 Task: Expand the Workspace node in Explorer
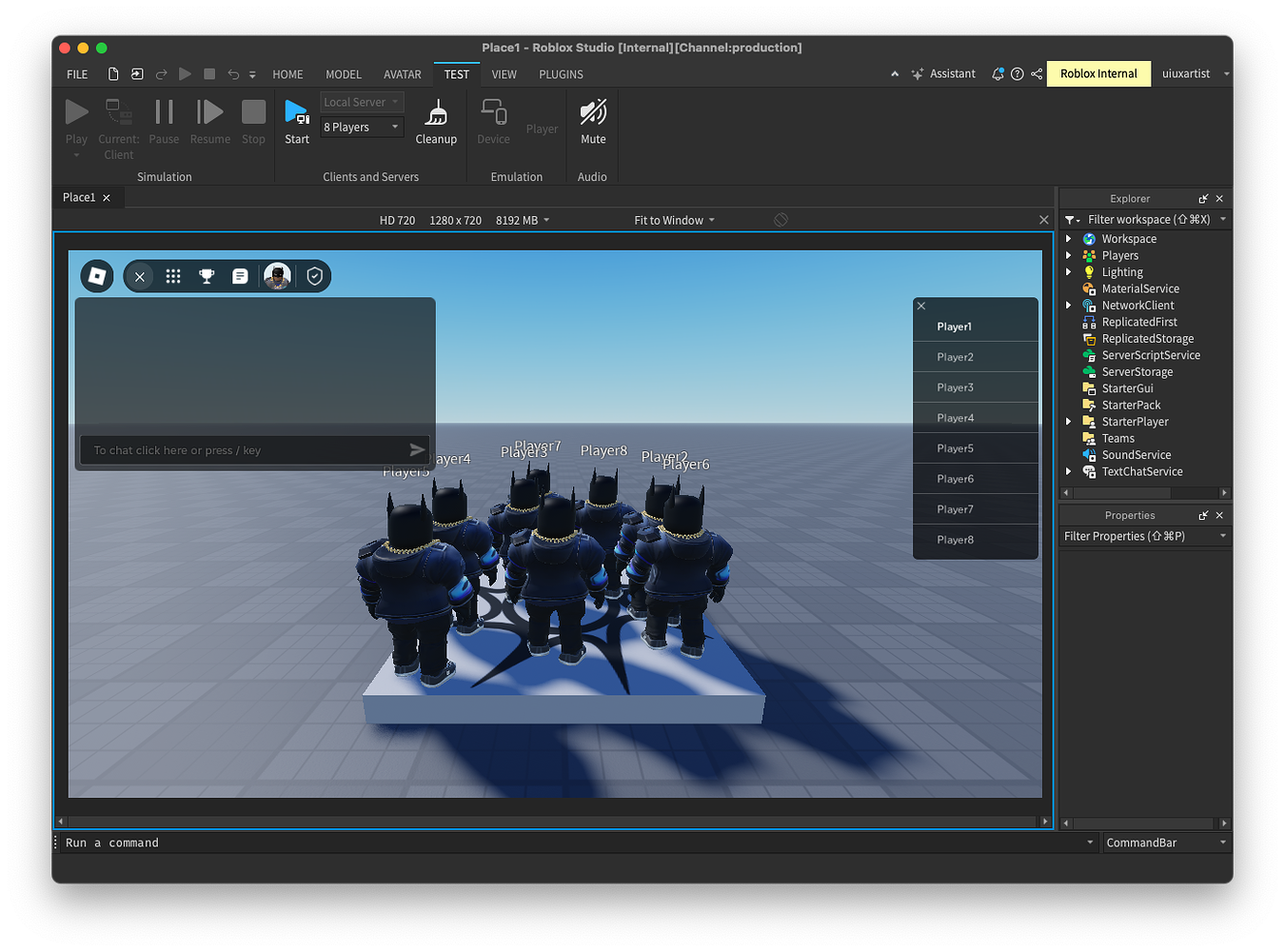click(1068, 238)
